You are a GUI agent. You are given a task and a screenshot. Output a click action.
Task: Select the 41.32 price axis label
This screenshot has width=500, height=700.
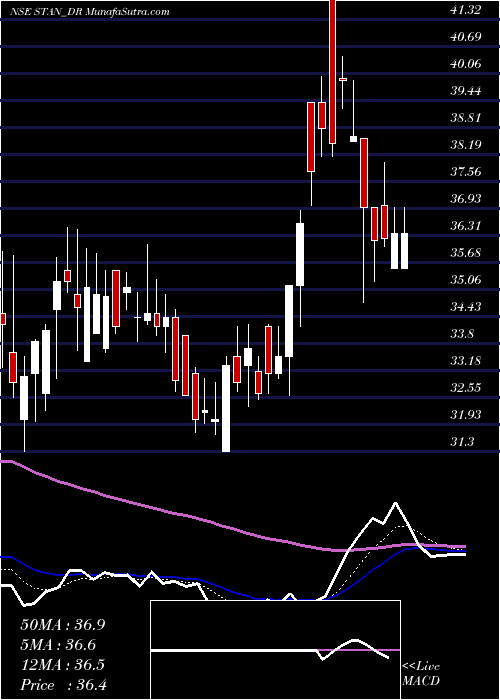click(x=466, y=9)
